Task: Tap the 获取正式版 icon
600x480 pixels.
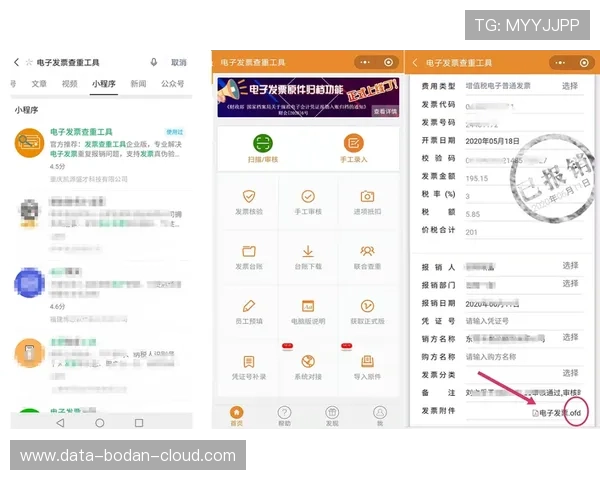Action: coord(367,306)
